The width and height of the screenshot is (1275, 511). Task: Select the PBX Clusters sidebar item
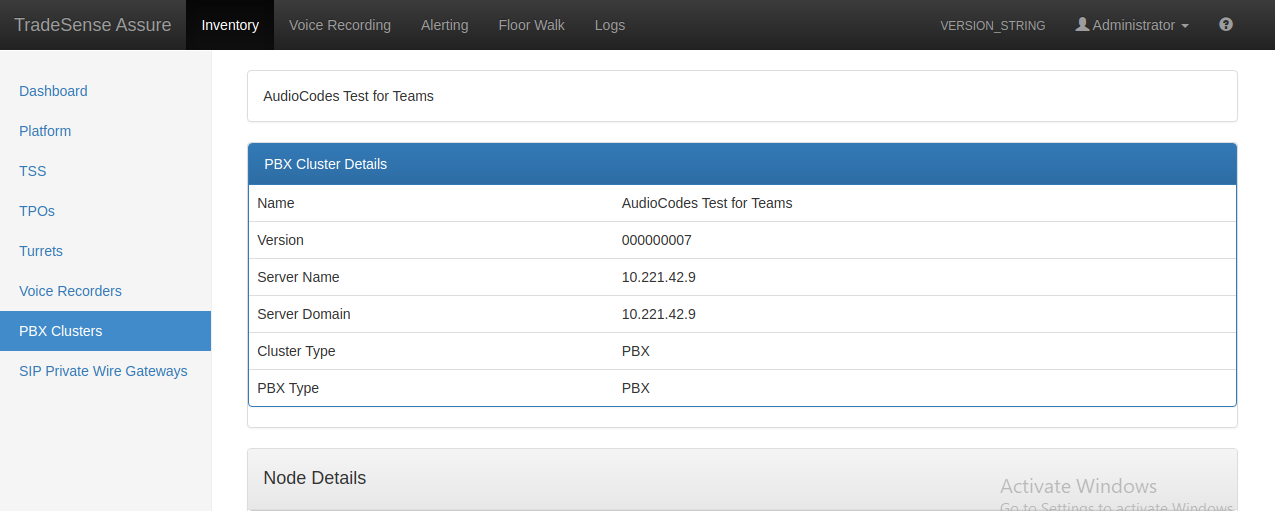pyautogui.click(x=105, y=331)
